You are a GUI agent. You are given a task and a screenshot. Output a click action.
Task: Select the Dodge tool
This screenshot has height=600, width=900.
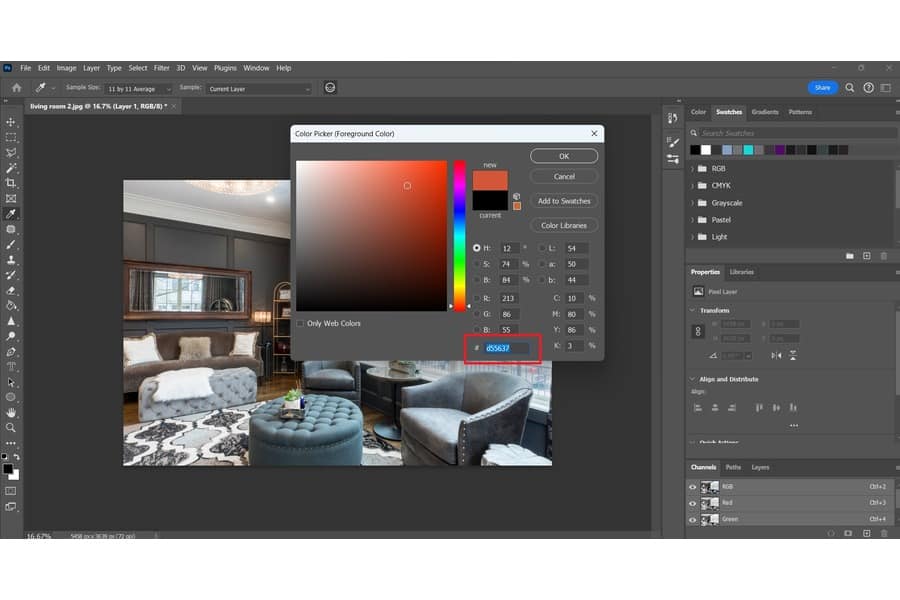[11, 336]
